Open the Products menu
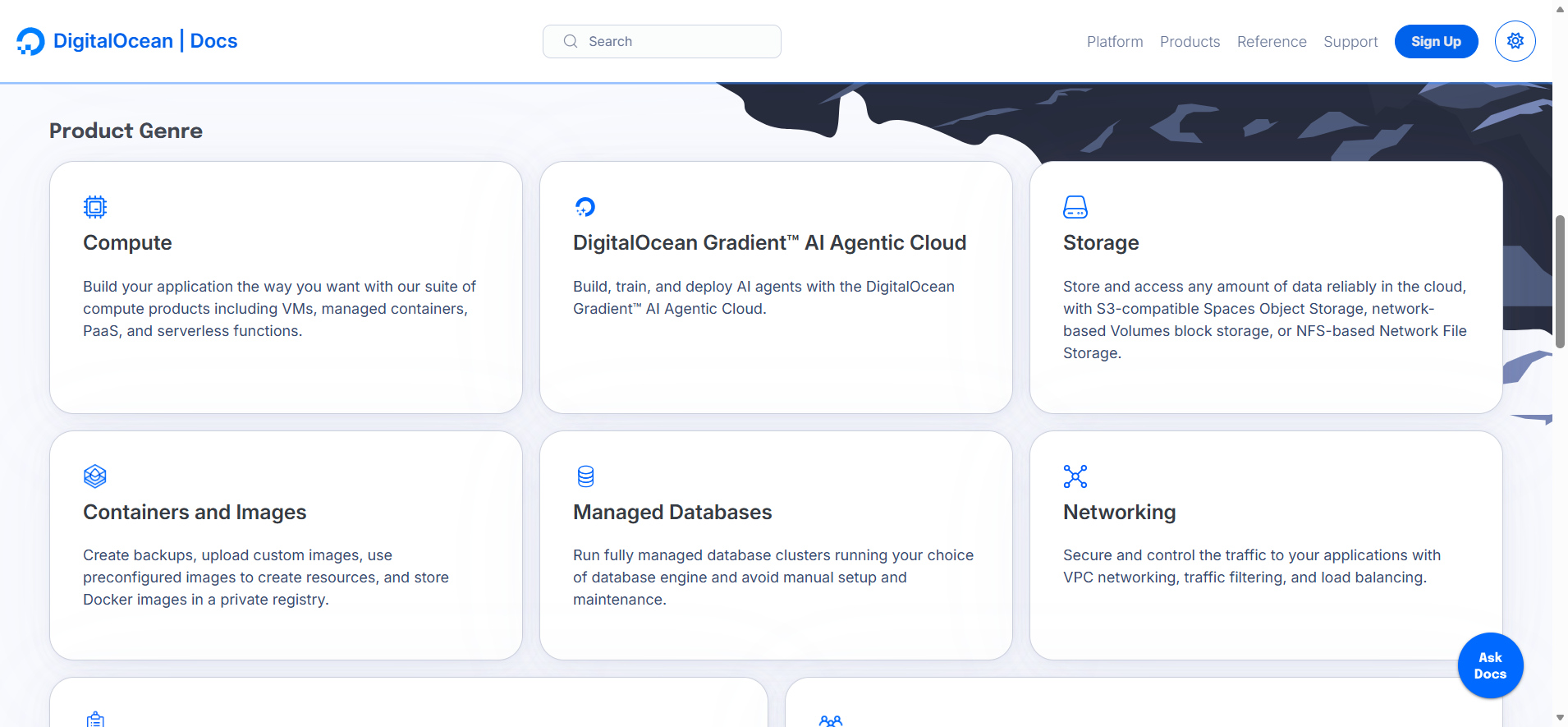 click(x=1190, y=42)
